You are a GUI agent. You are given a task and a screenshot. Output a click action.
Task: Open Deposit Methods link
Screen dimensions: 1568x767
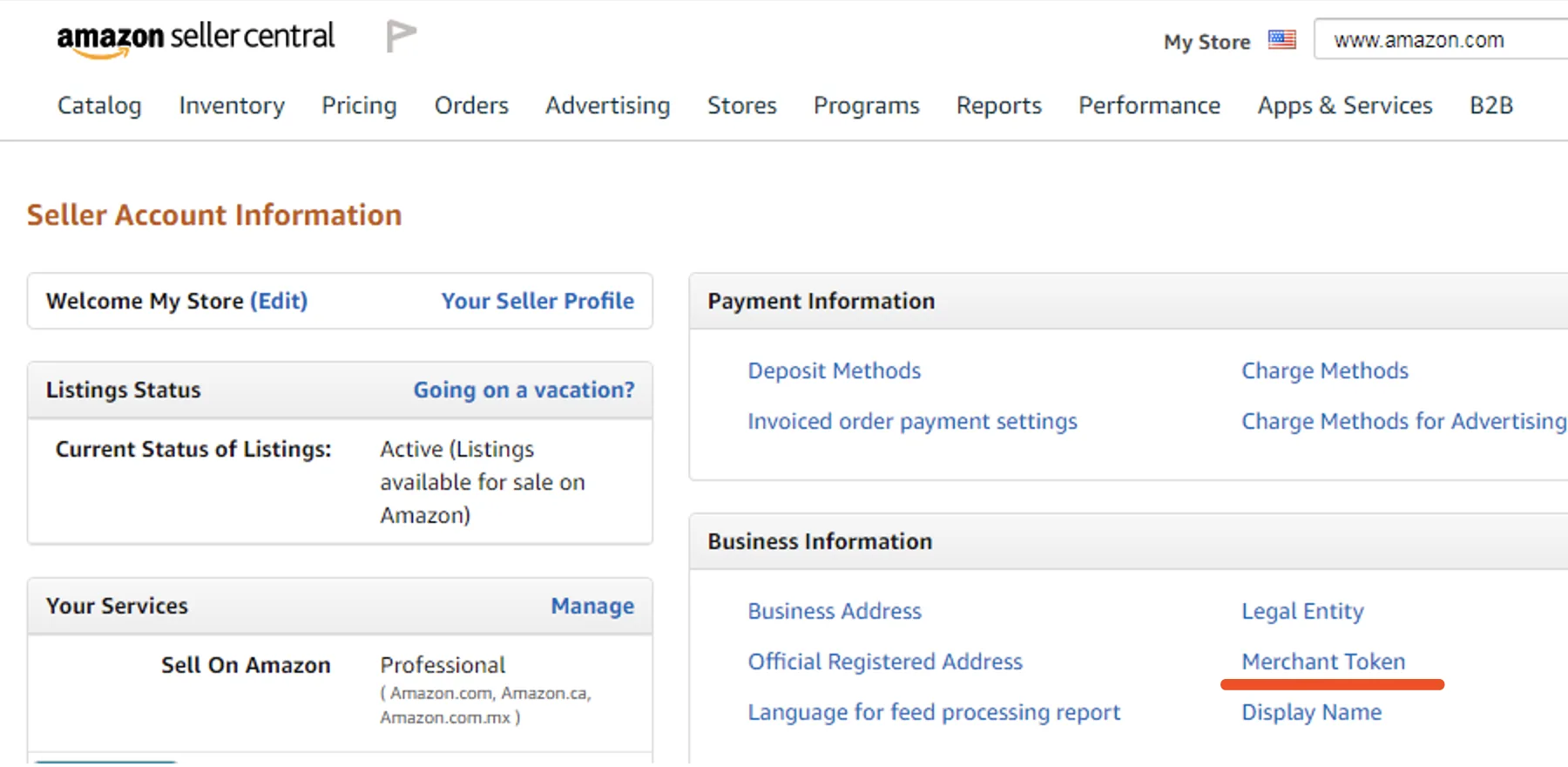point(834,370)
